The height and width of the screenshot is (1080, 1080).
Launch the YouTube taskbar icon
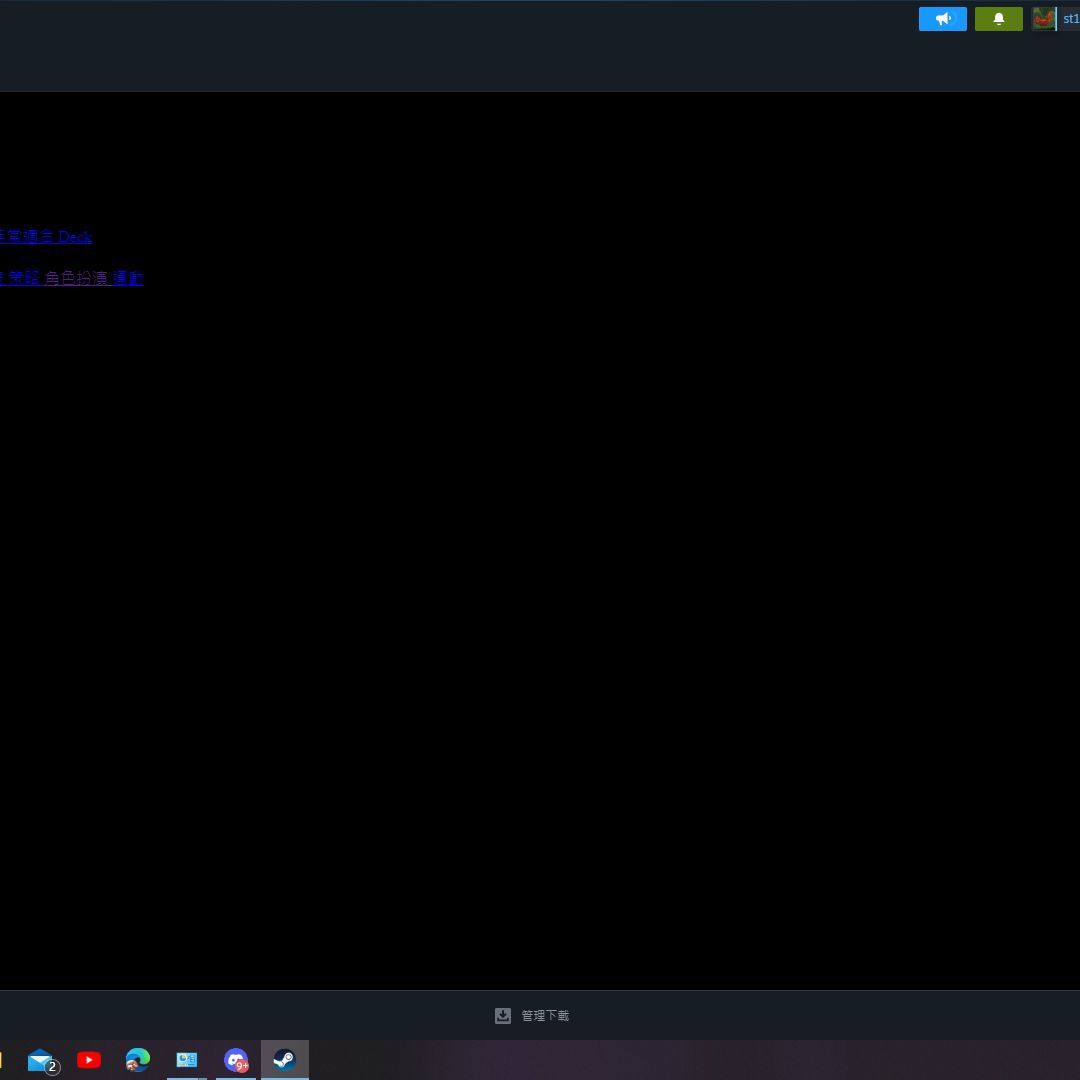(x=89, y=1060)
